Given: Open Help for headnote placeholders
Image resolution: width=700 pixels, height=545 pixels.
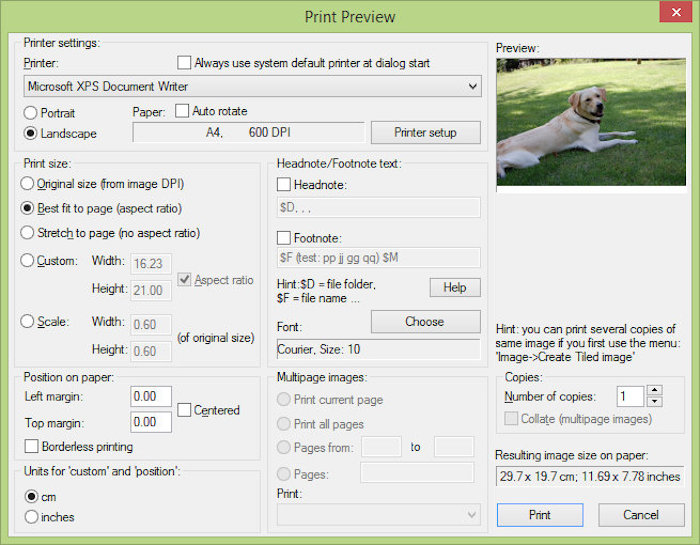Looking at the screenshot, I should pyautogui.click(x=454, y=287).
